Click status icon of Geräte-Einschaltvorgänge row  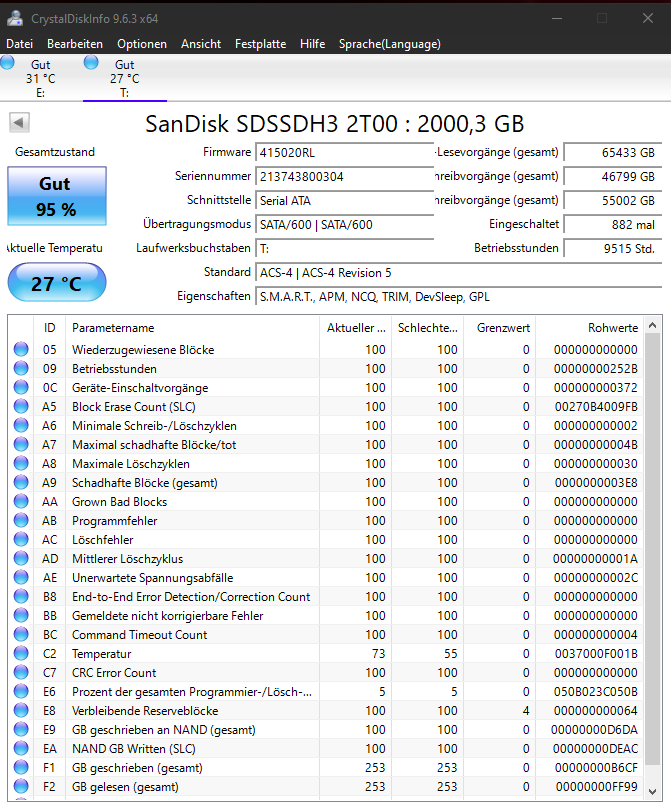coord(21,387)
